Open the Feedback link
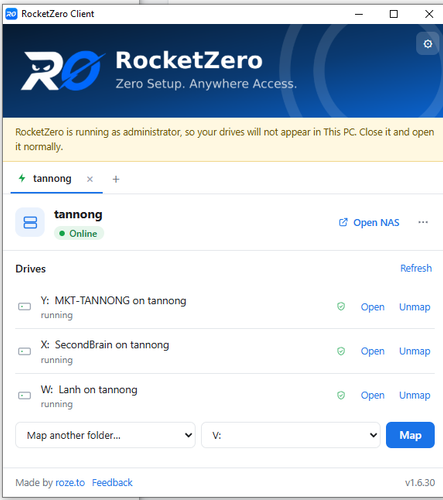 [112, 482]
